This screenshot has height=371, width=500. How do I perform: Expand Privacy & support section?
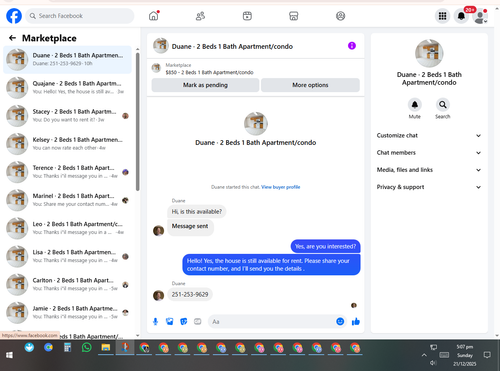[429, 187]
